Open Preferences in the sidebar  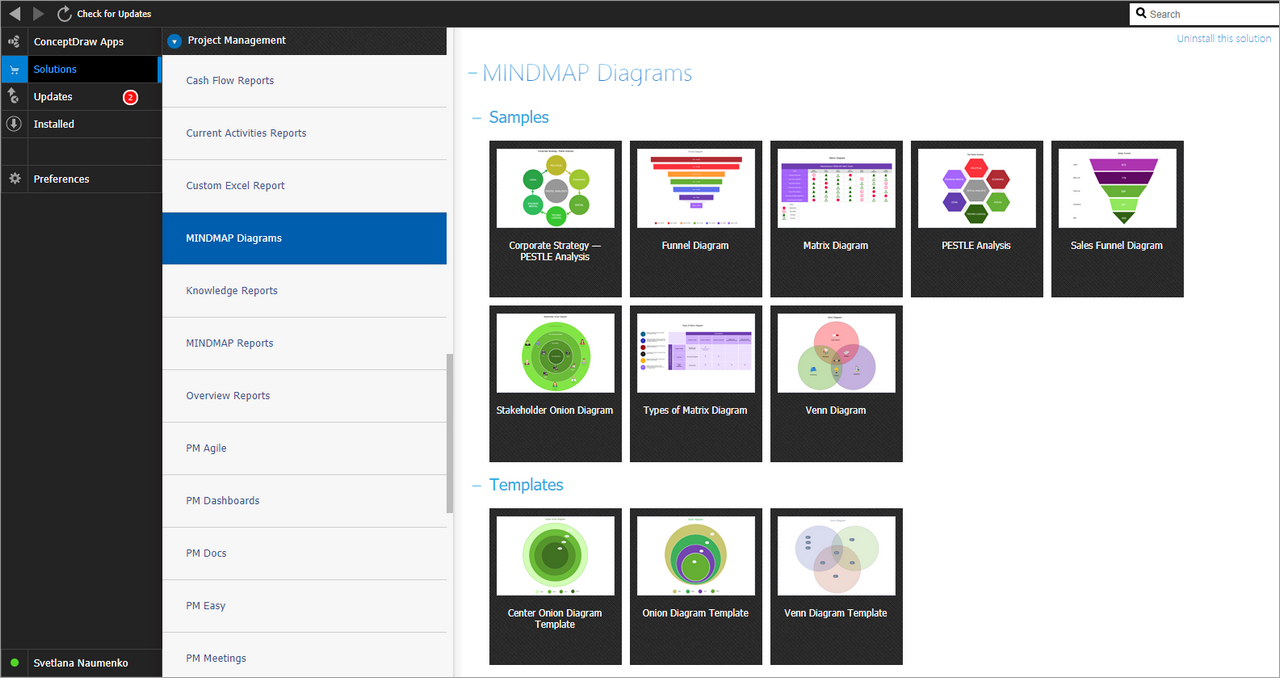click(x=80, y=179)
